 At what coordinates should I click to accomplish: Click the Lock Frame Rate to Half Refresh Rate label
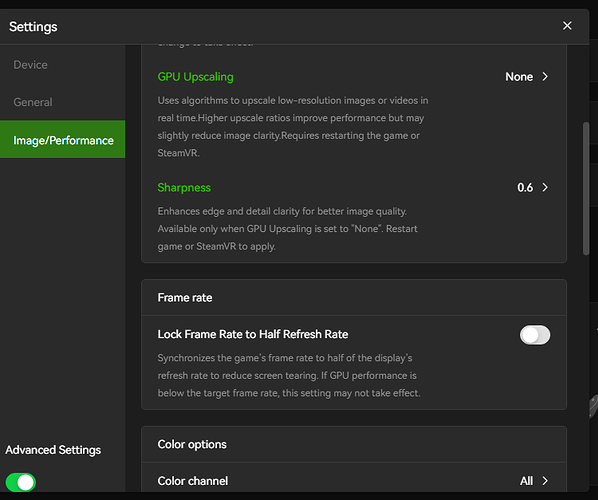pos(252,334)
